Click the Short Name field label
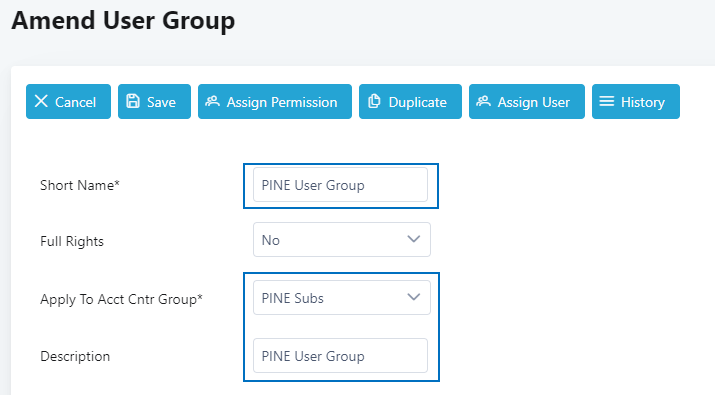 coord(80,185)
